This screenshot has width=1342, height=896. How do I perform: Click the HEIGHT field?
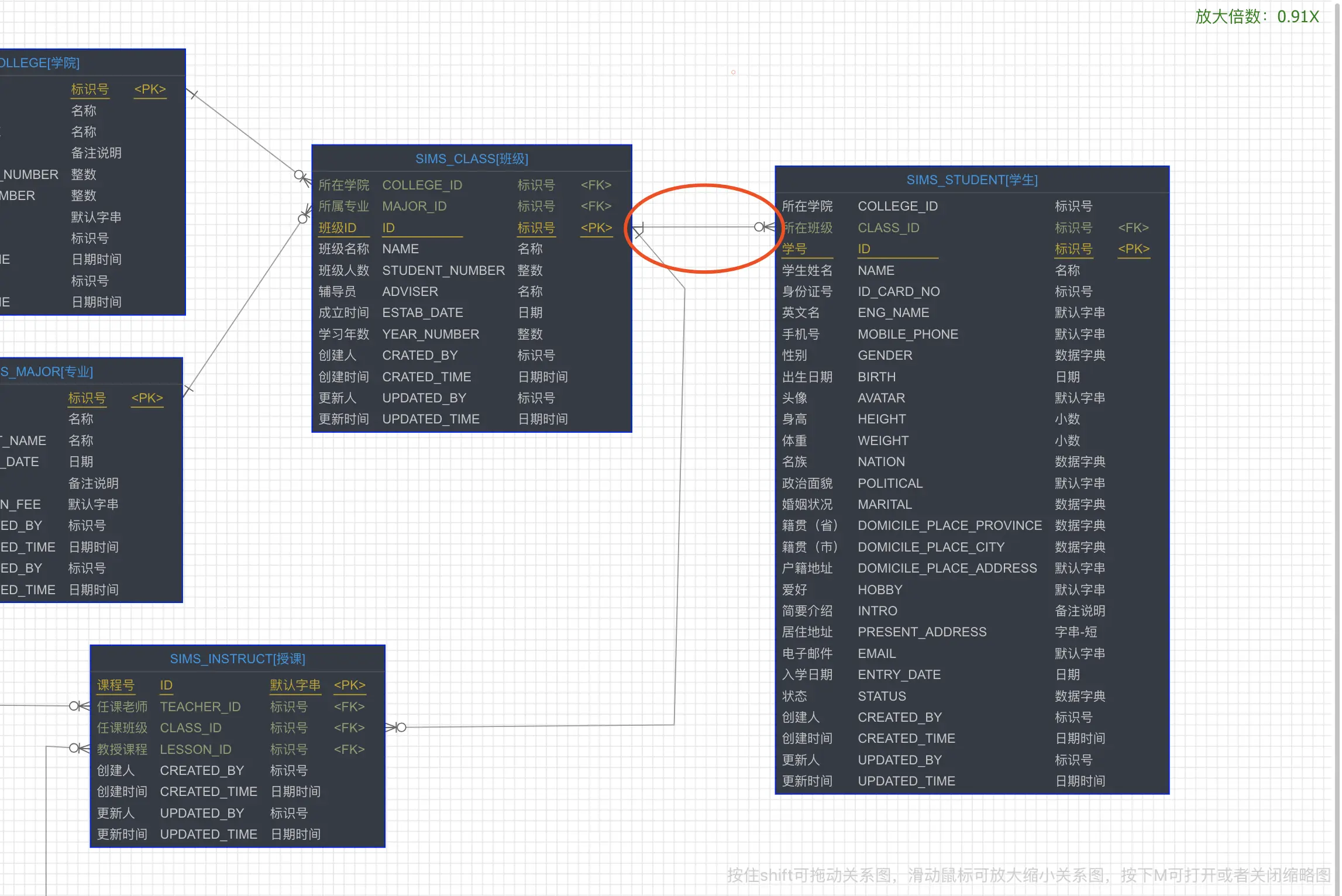tap(882, 419)
